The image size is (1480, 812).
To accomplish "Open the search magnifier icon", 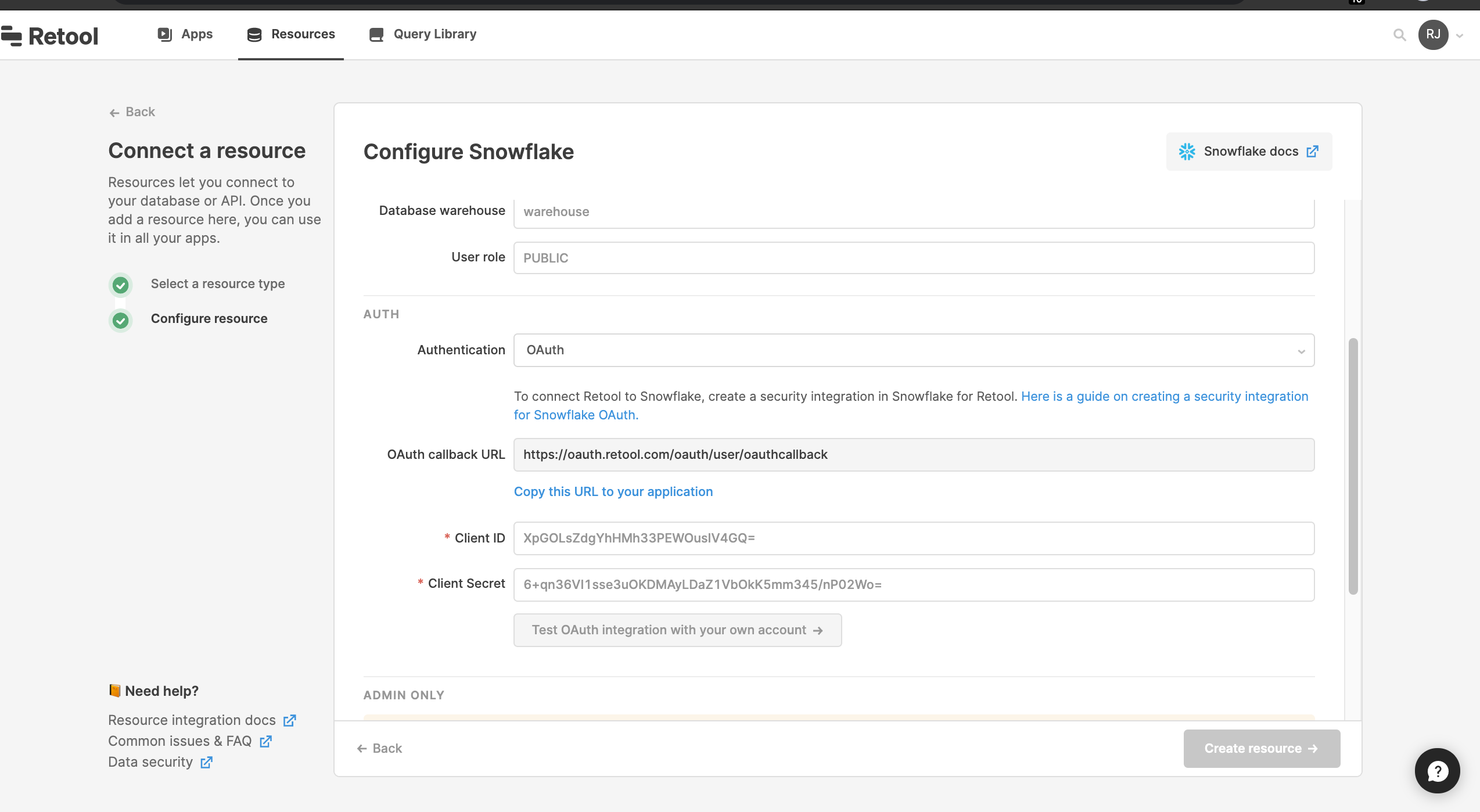I will tap(1399, 35).
